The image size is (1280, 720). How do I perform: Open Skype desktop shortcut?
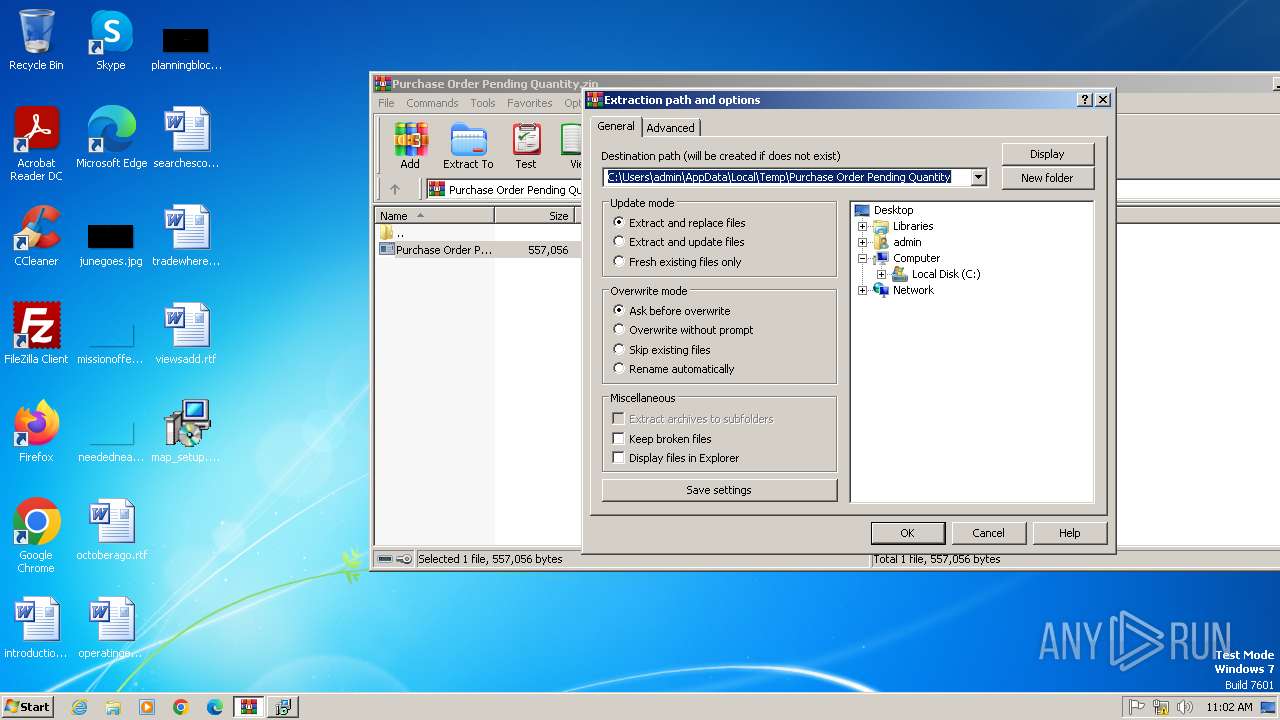pyautogui.click(x=111, y=41)
